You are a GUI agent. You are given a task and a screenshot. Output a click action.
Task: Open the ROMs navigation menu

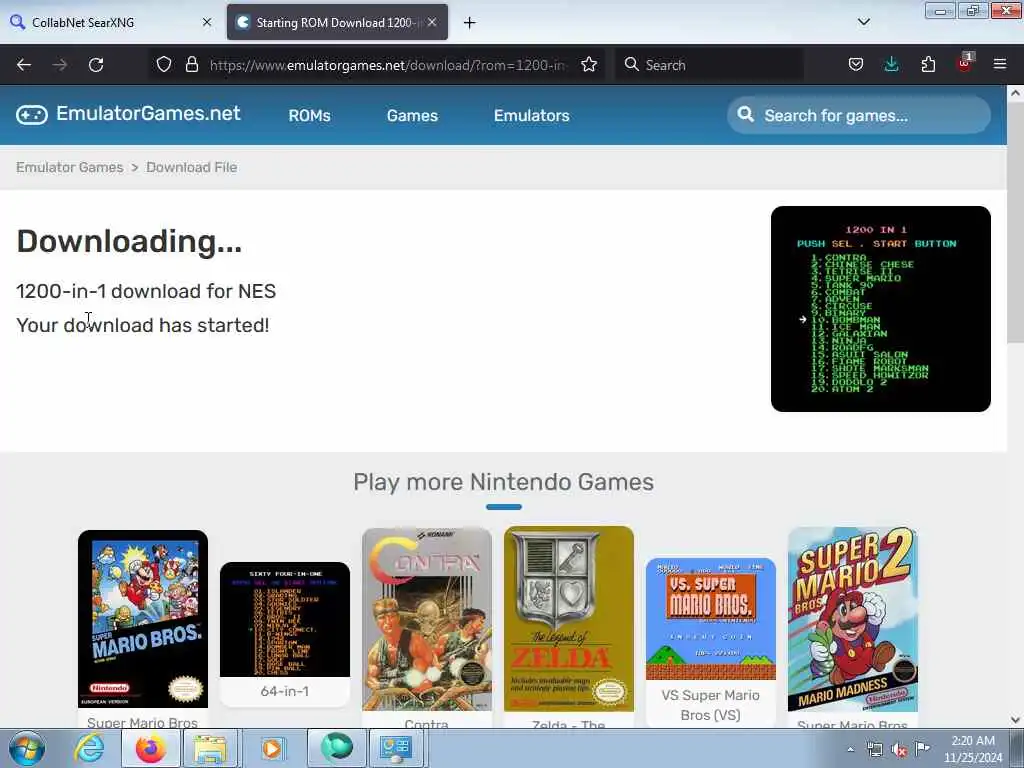310,116
